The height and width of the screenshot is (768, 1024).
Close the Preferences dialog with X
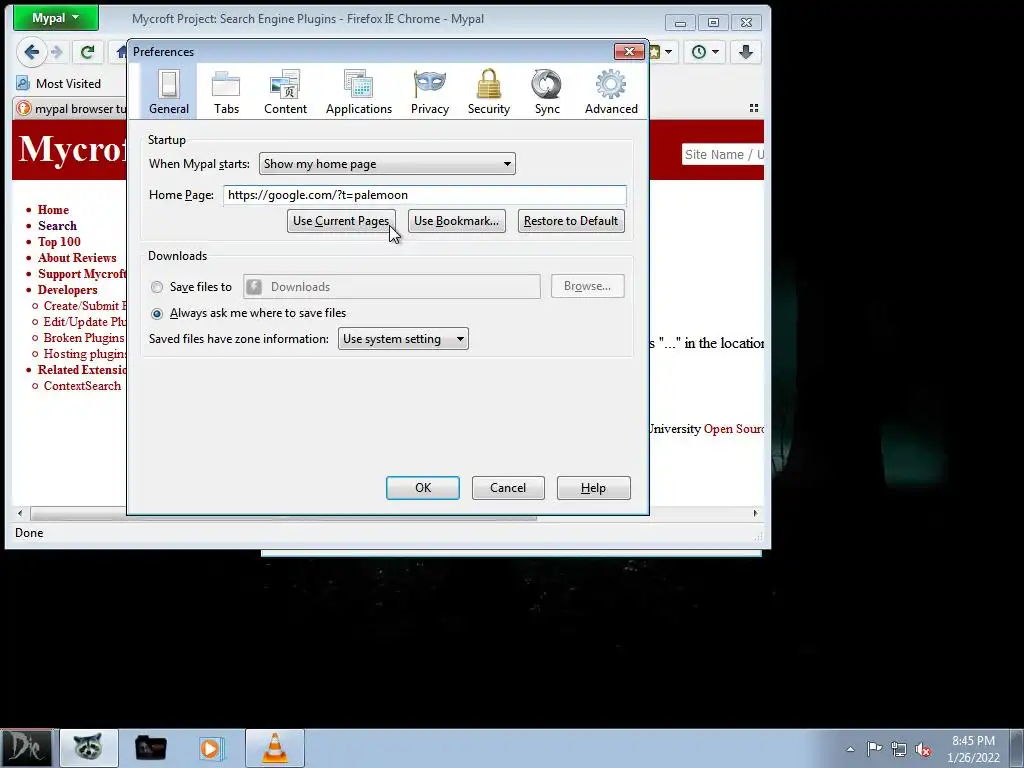tap(629, 52)
